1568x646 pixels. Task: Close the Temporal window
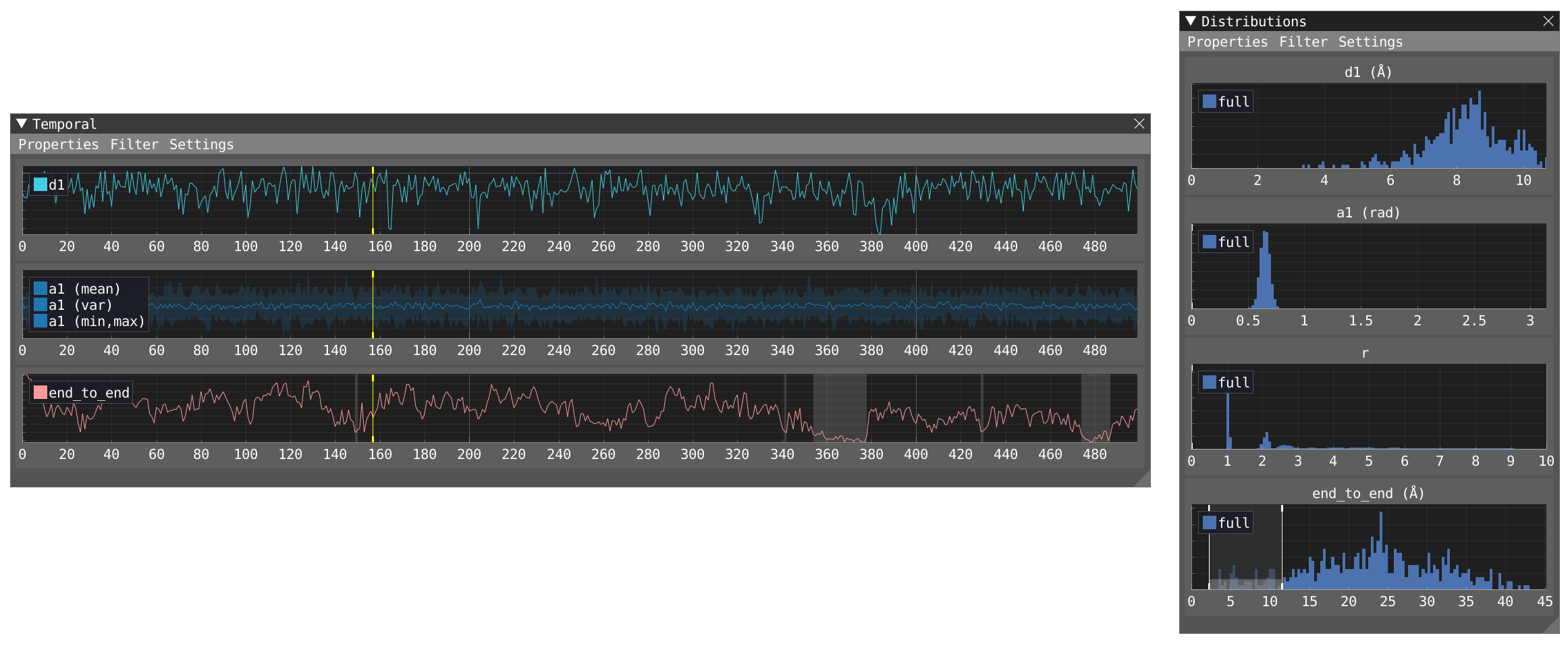pos(1139,124)
